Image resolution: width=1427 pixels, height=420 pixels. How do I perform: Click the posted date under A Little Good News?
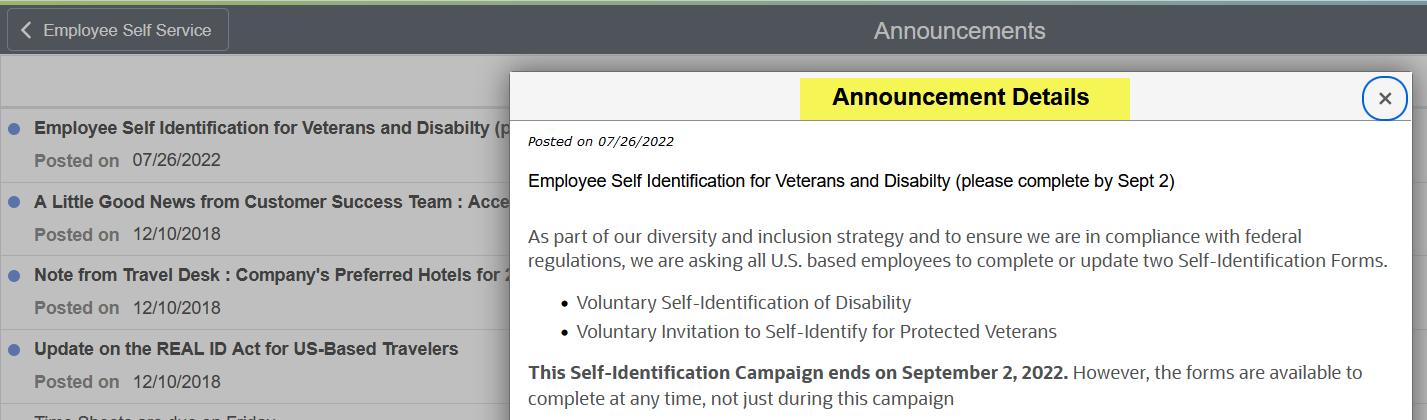click(x=176, y=234)
